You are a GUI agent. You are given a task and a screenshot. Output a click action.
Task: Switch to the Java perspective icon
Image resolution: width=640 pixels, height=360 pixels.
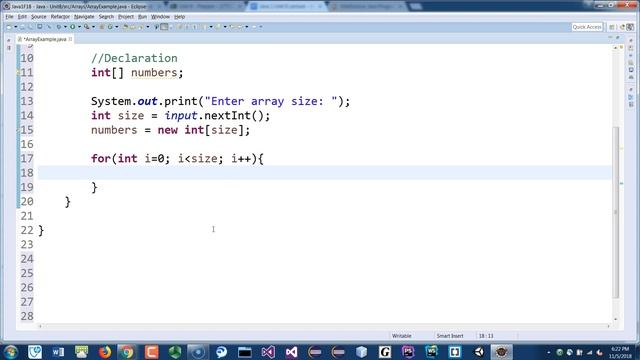(630, 27)
